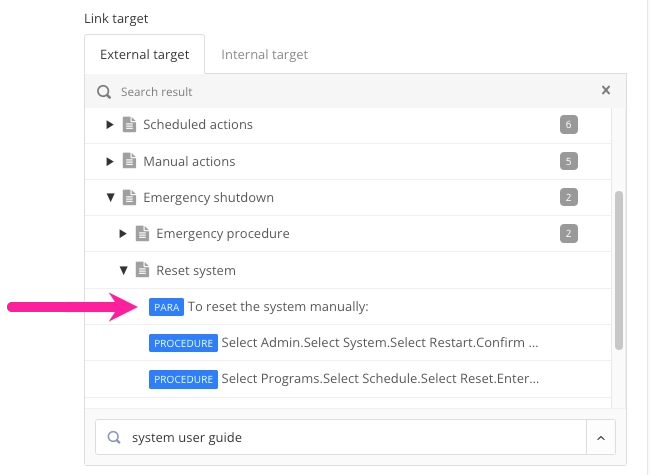Expand the Scheduled actions tree node
This screenshot has height=475, width=650.
click(110, 124)
